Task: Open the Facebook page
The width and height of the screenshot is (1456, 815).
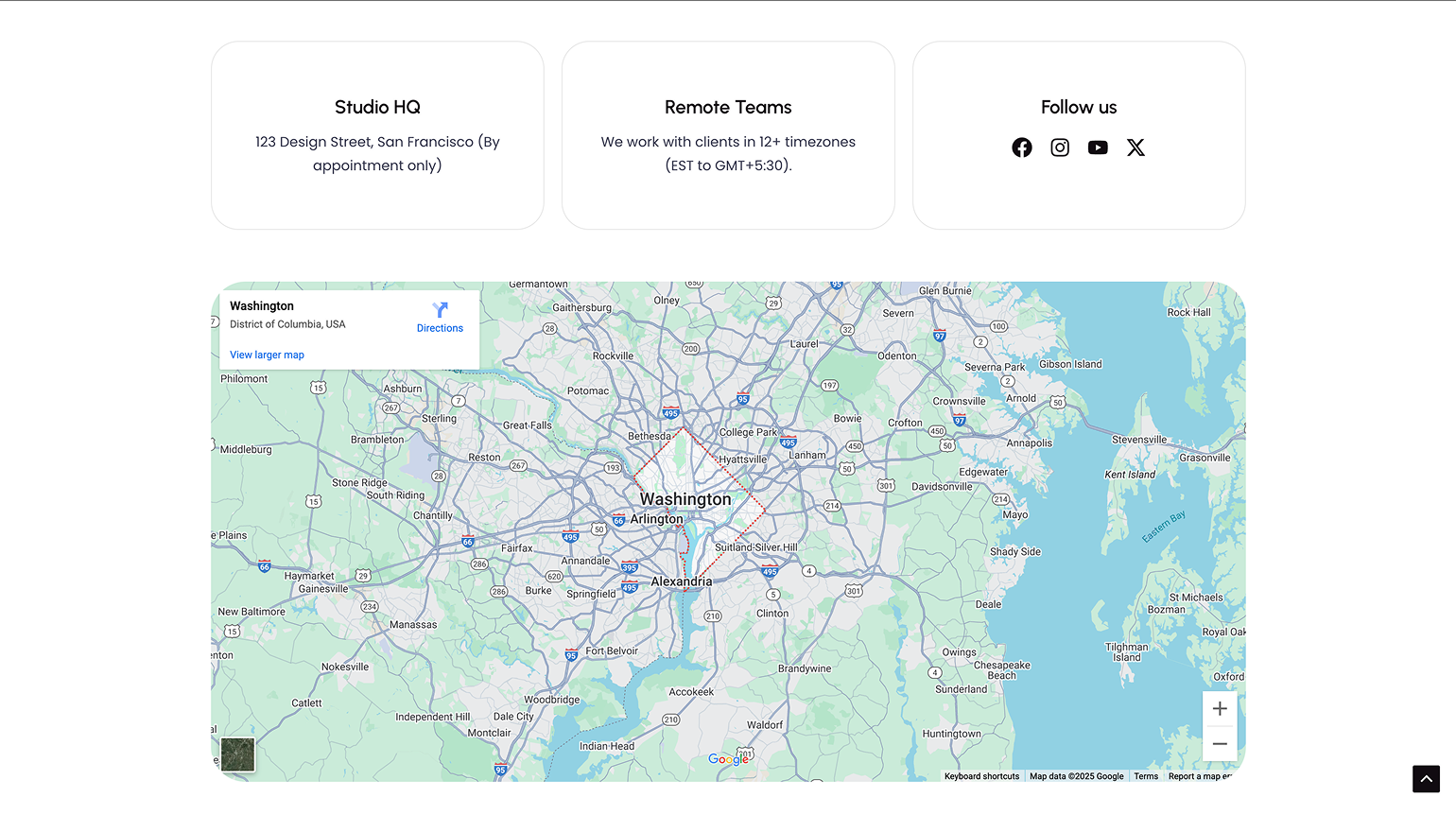Action: pyautogui.click(x=1022, y=147)
